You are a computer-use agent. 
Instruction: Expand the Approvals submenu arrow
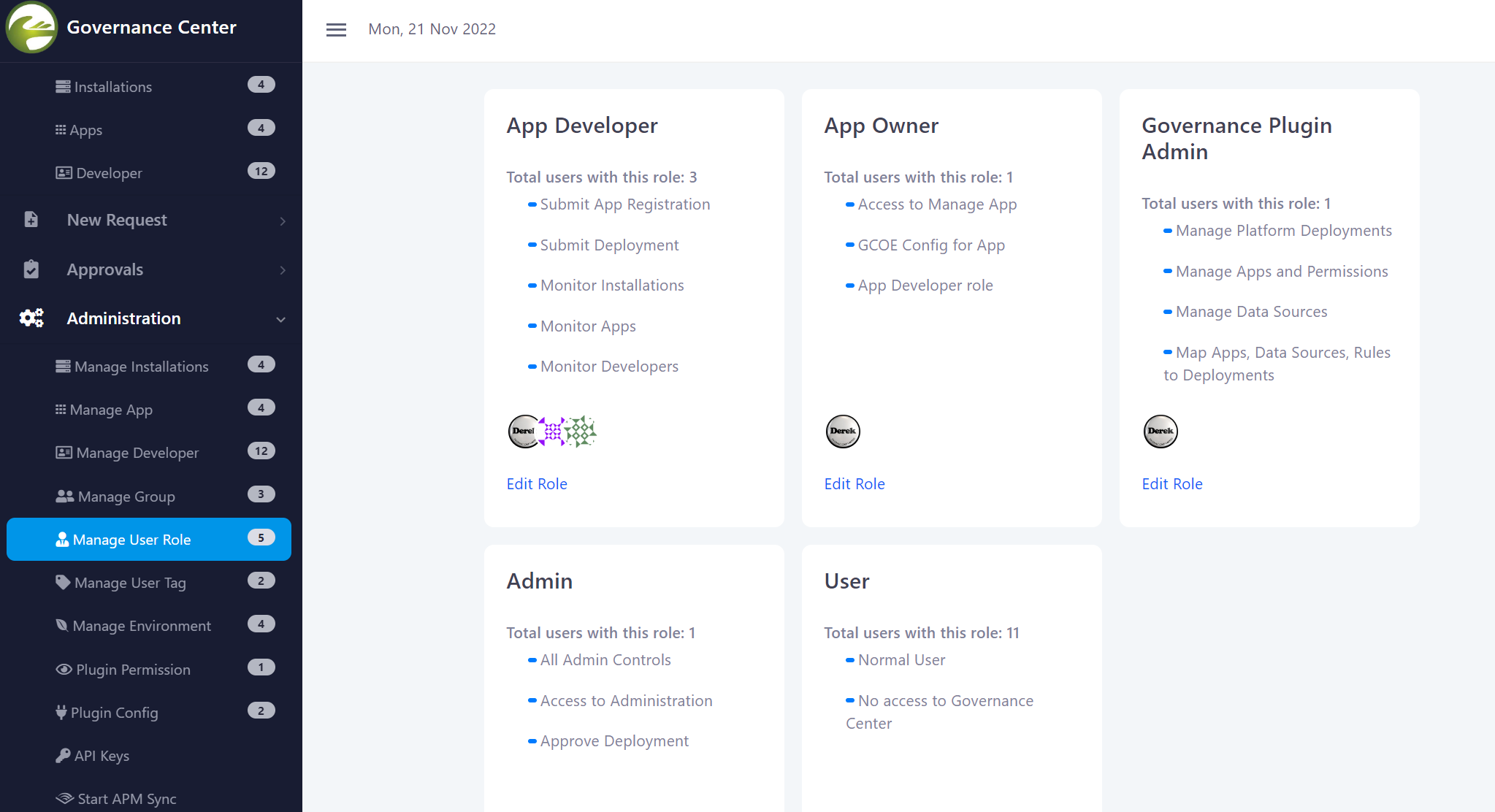point(282,270)
